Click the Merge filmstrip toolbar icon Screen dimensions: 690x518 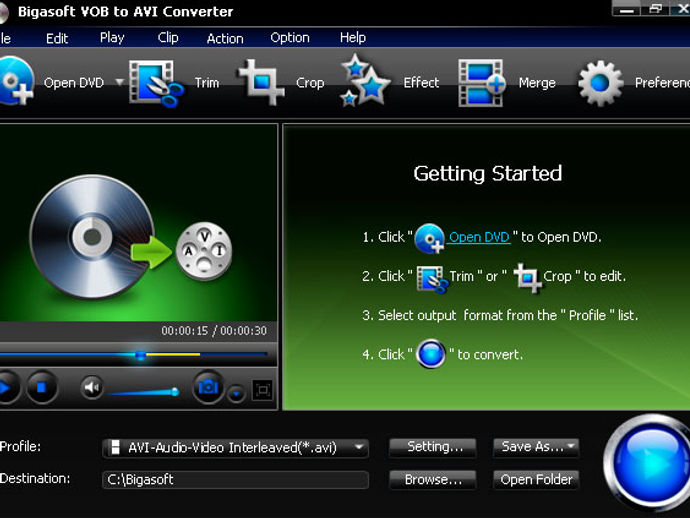(481, 83)
